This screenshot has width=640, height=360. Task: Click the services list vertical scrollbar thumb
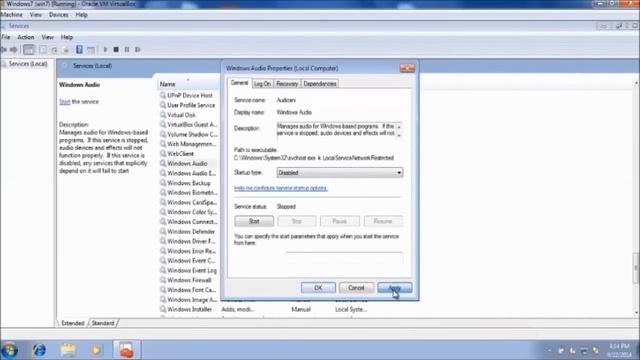point(636,269)
